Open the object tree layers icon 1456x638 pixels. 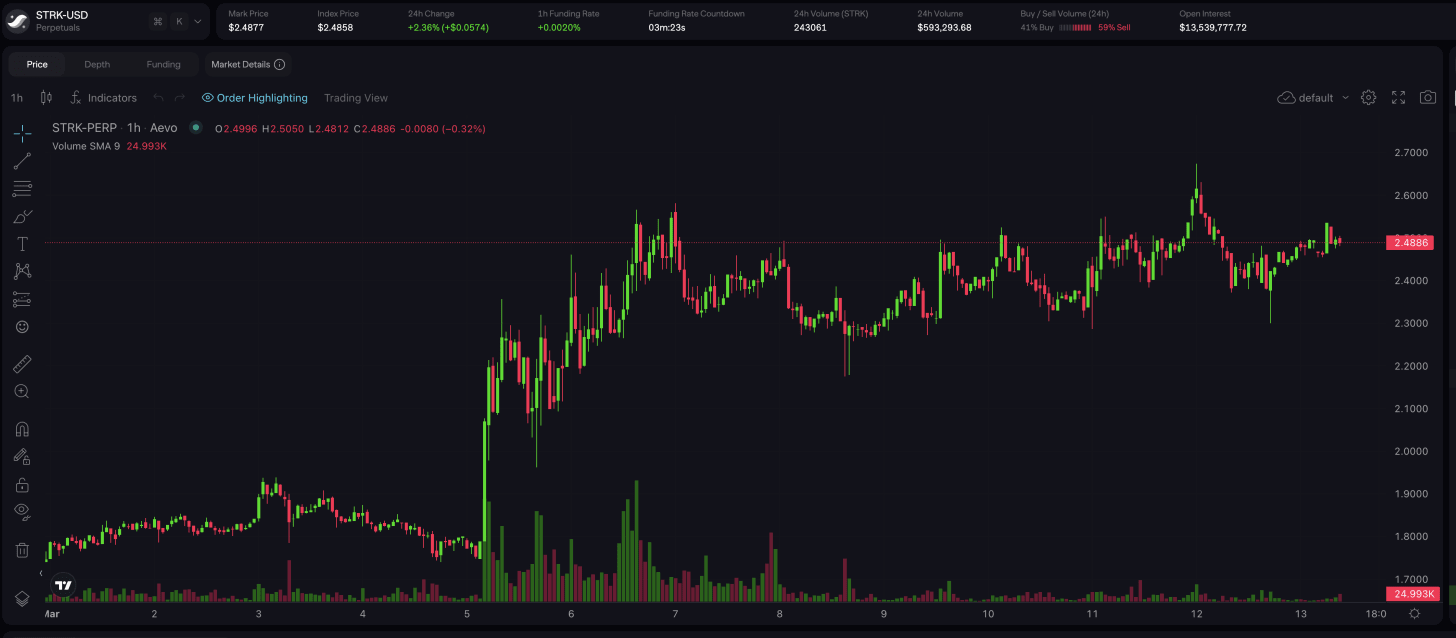tap(22, 598)
